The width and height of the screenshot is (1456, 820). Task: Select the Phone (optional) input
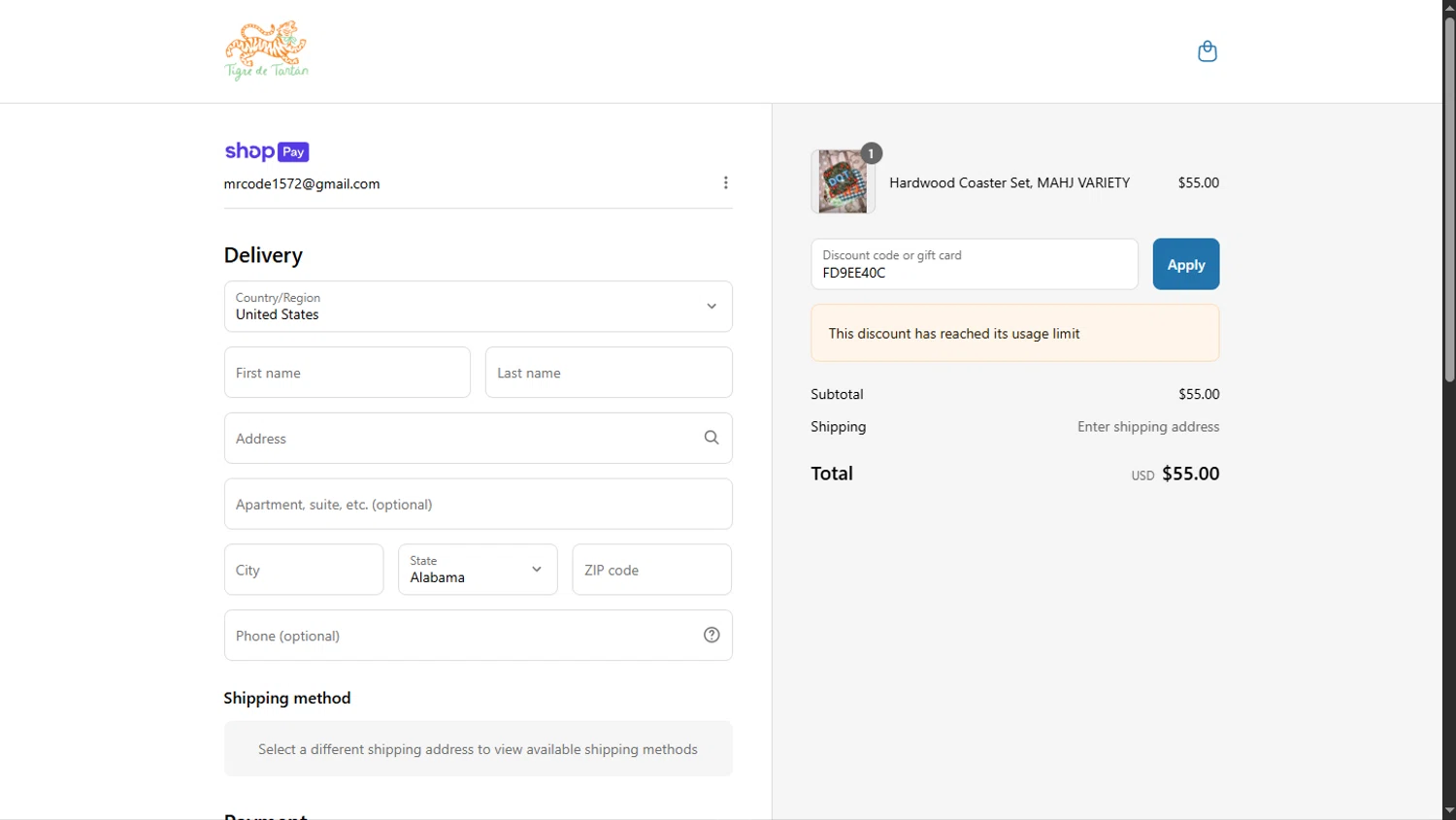(461, 636)
